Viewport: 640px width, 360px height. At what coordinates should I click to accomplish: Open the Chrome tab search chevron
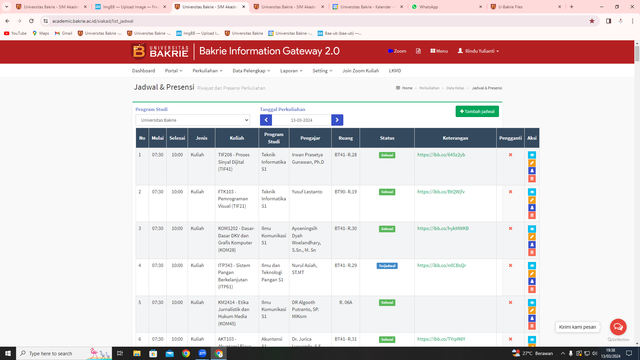click(x=7, y=7)
